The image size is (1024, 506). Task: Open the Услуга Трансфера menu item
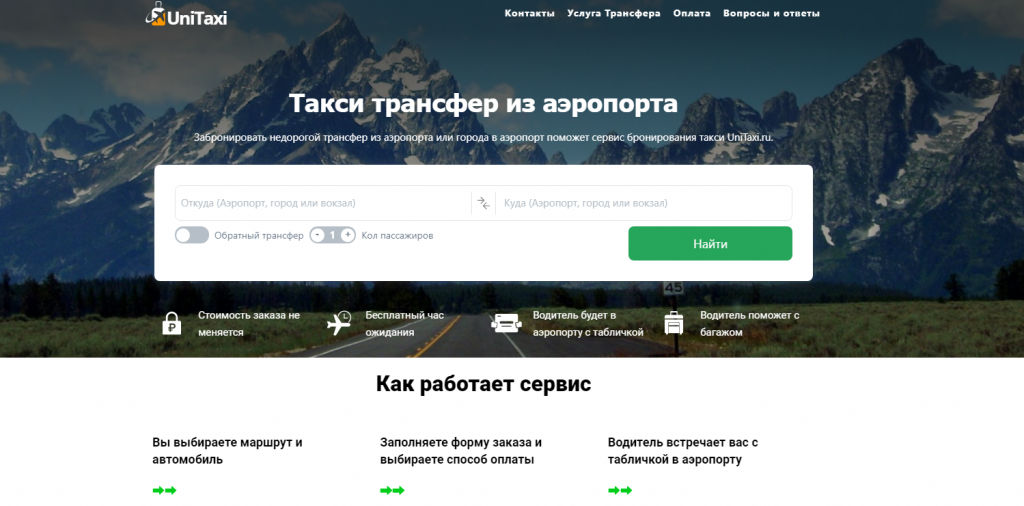point(614,13)
